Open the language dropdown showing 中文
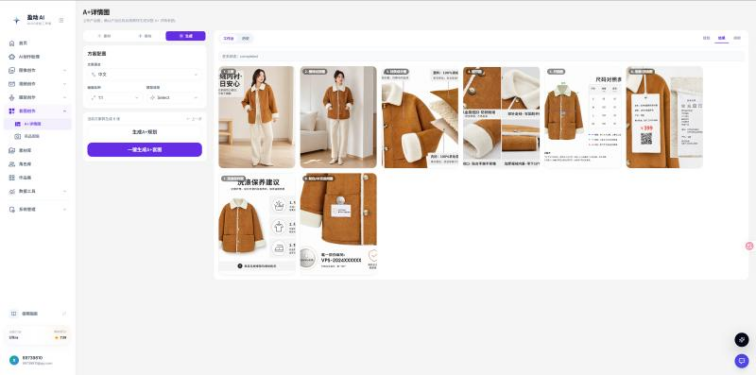Image resolution: width=756 pixels, height=376 pixels. point(145,75)
